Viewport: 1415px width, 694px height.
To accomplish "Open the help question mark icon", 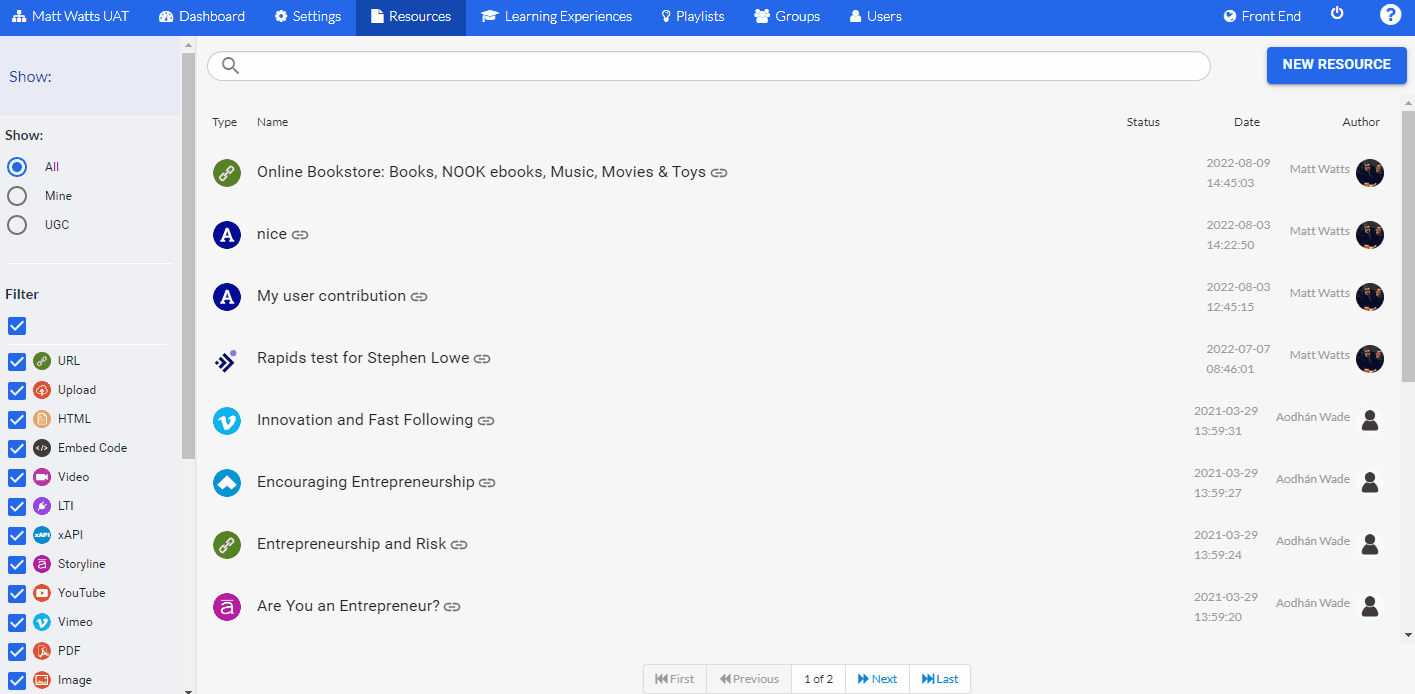I will point(1390,14).
